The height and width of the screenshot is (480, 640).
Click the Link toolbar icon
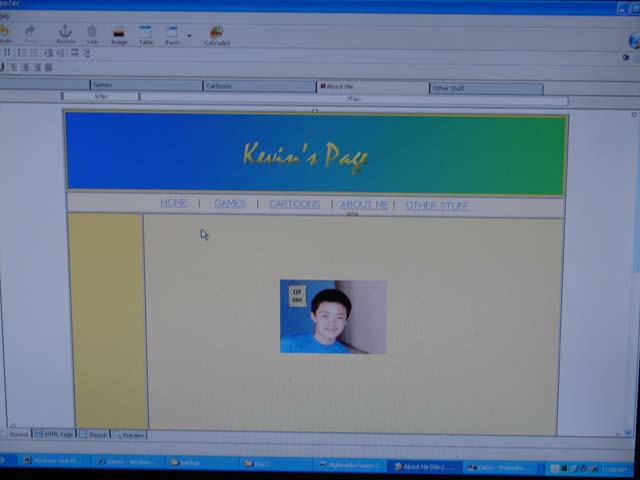(92, 35)
